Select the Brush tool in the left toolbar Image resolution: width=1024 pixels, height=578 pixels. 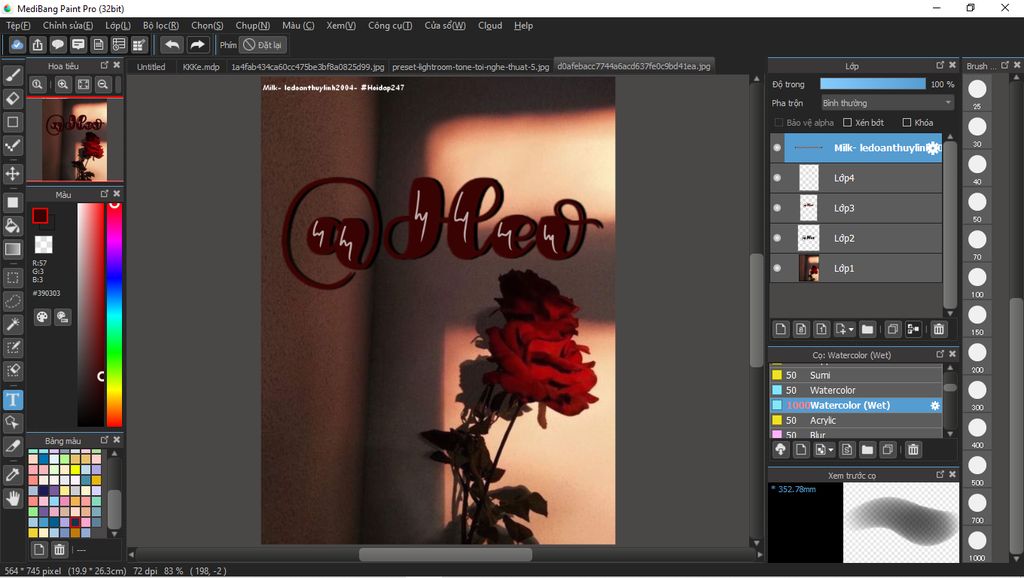click(x=12, y=75)
